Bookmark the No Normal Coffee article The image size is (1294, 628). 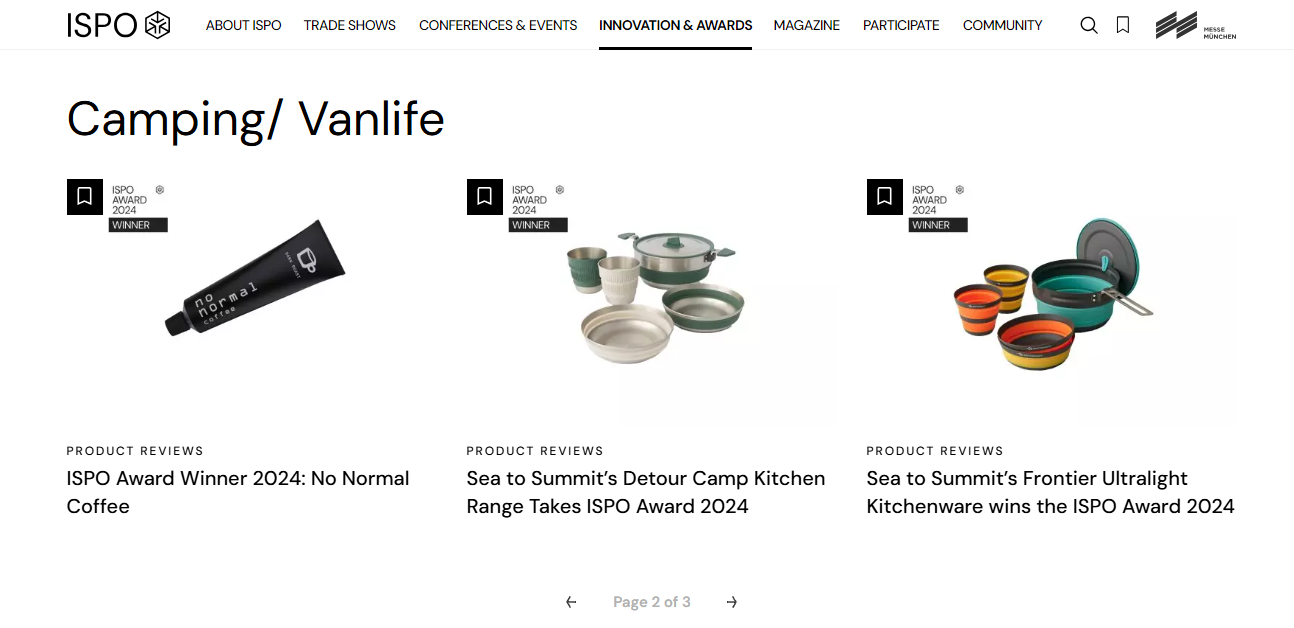85,197
